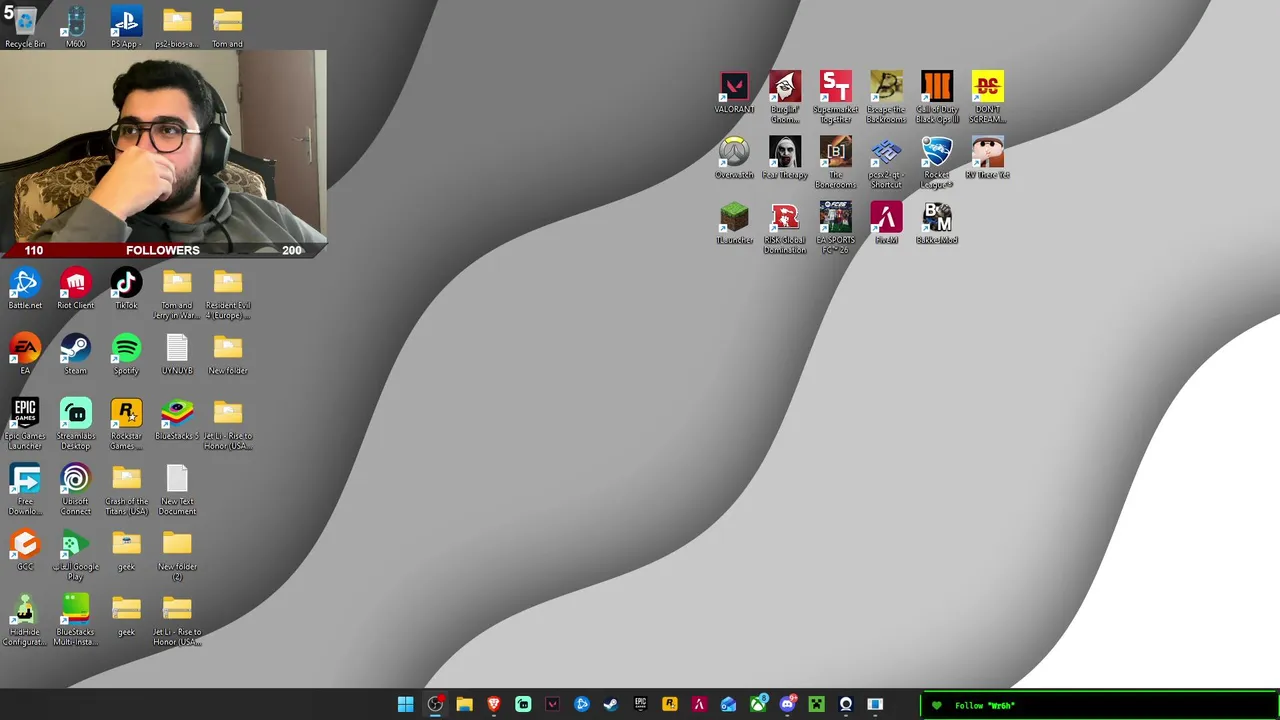Open the Tom and Jerry in War folder
This screenshot has width=1280, height=720.
tap(177, 294)
